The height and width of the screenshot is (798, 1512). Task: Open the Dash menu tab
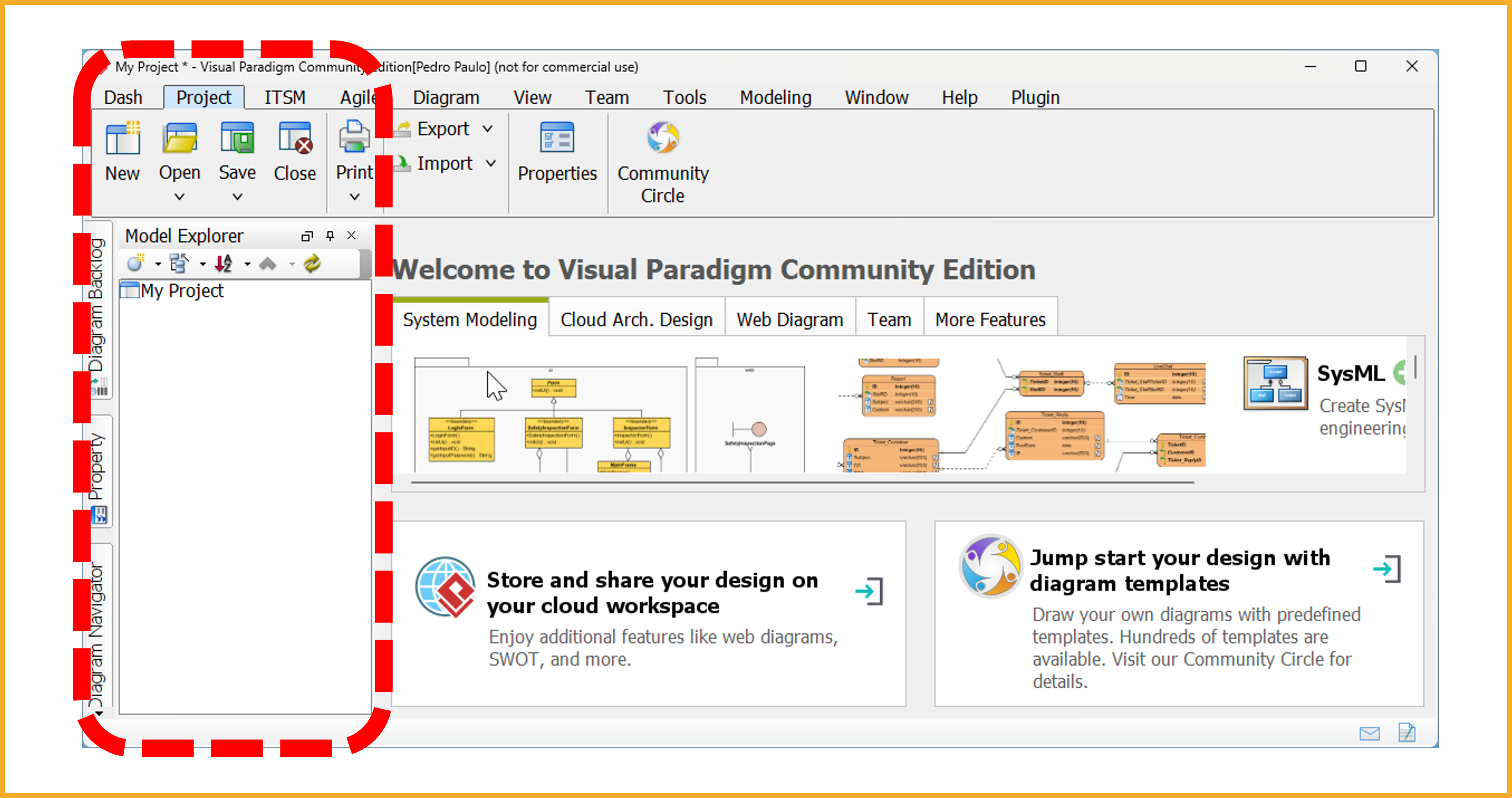(x=123, y=97)
